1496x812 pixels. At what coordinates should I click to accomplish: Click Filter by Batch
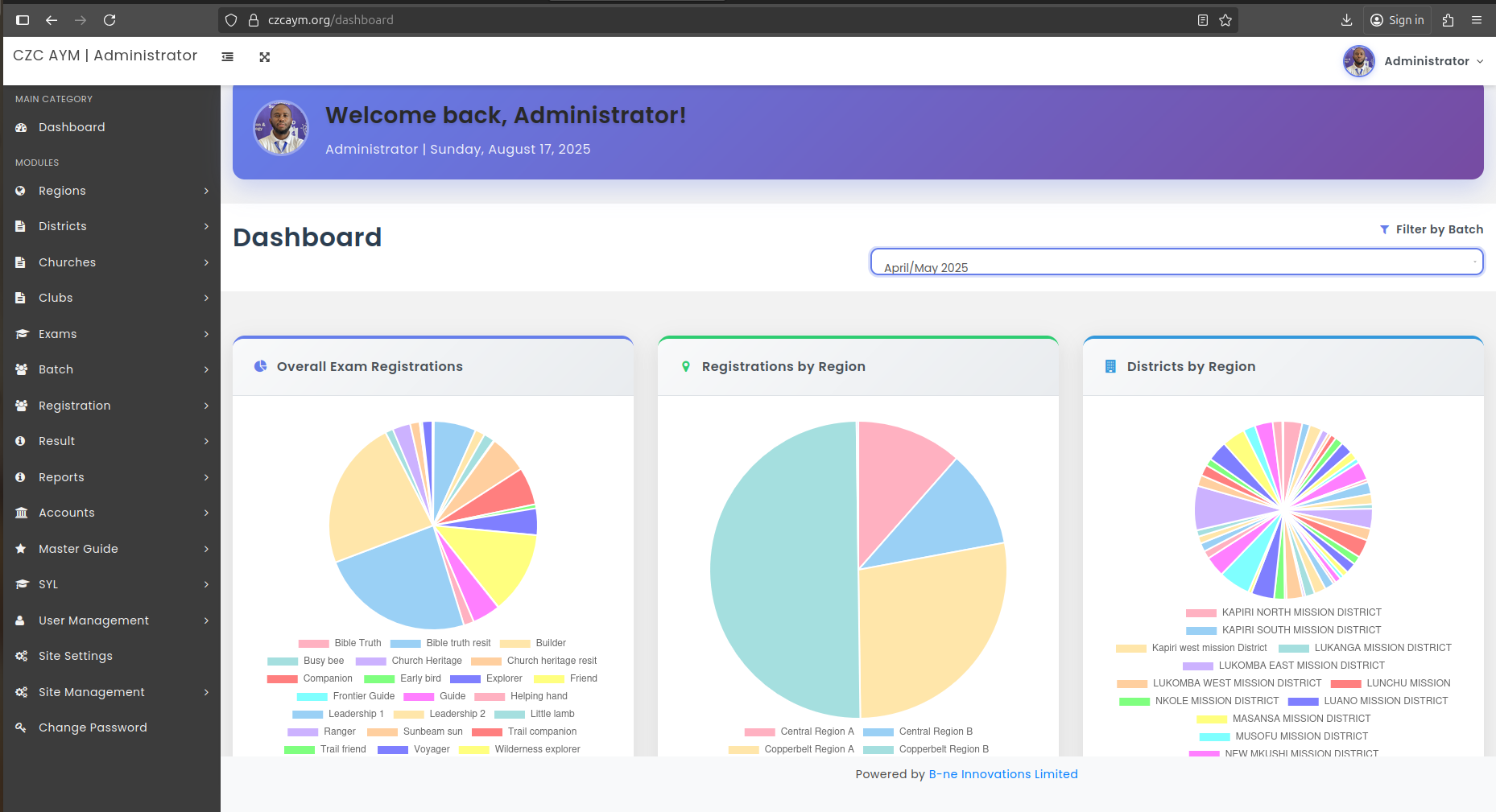(x=1438, y=229)
